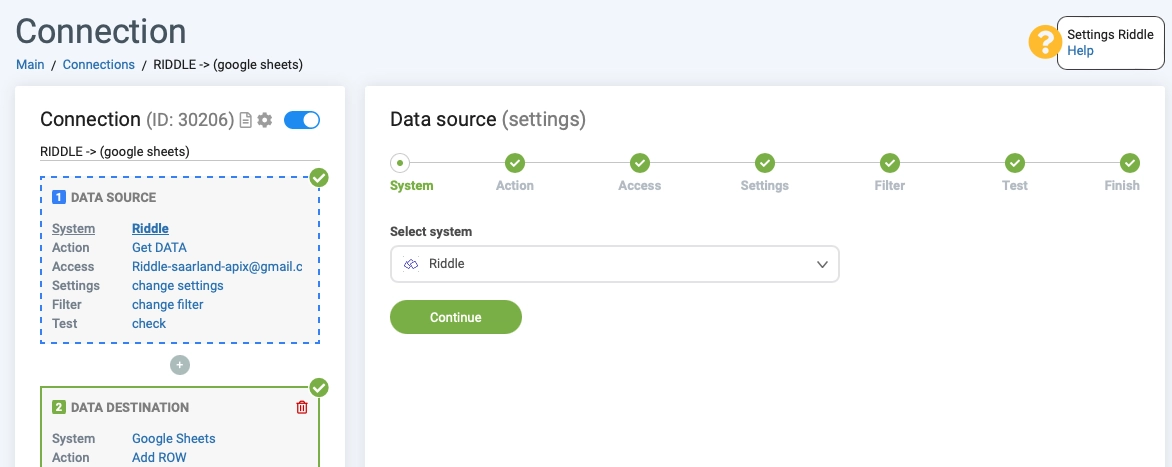Viewport: 1172px width, 467px height.
Task: Click the yellow question mark help icon
Action: pyautogui.click(x=1046, y=43)
